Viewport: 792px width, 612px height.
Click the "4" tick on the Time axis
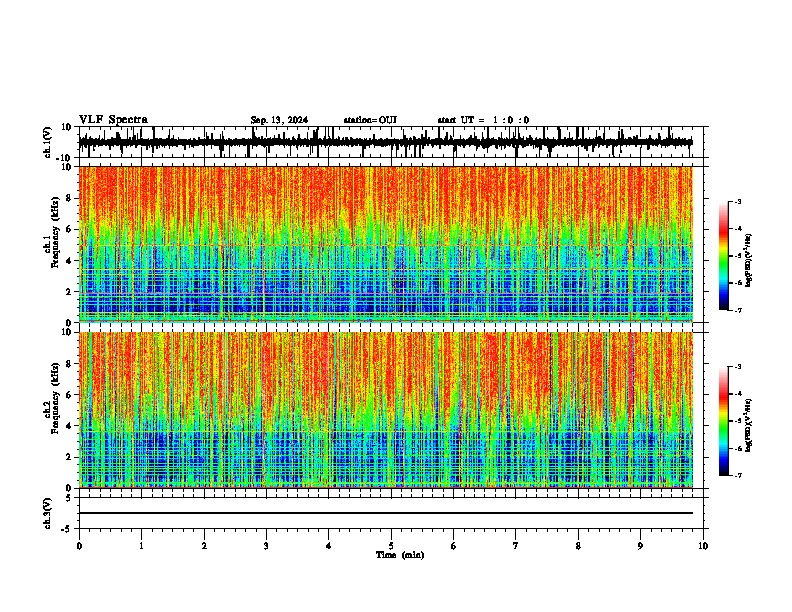[329, 546]
